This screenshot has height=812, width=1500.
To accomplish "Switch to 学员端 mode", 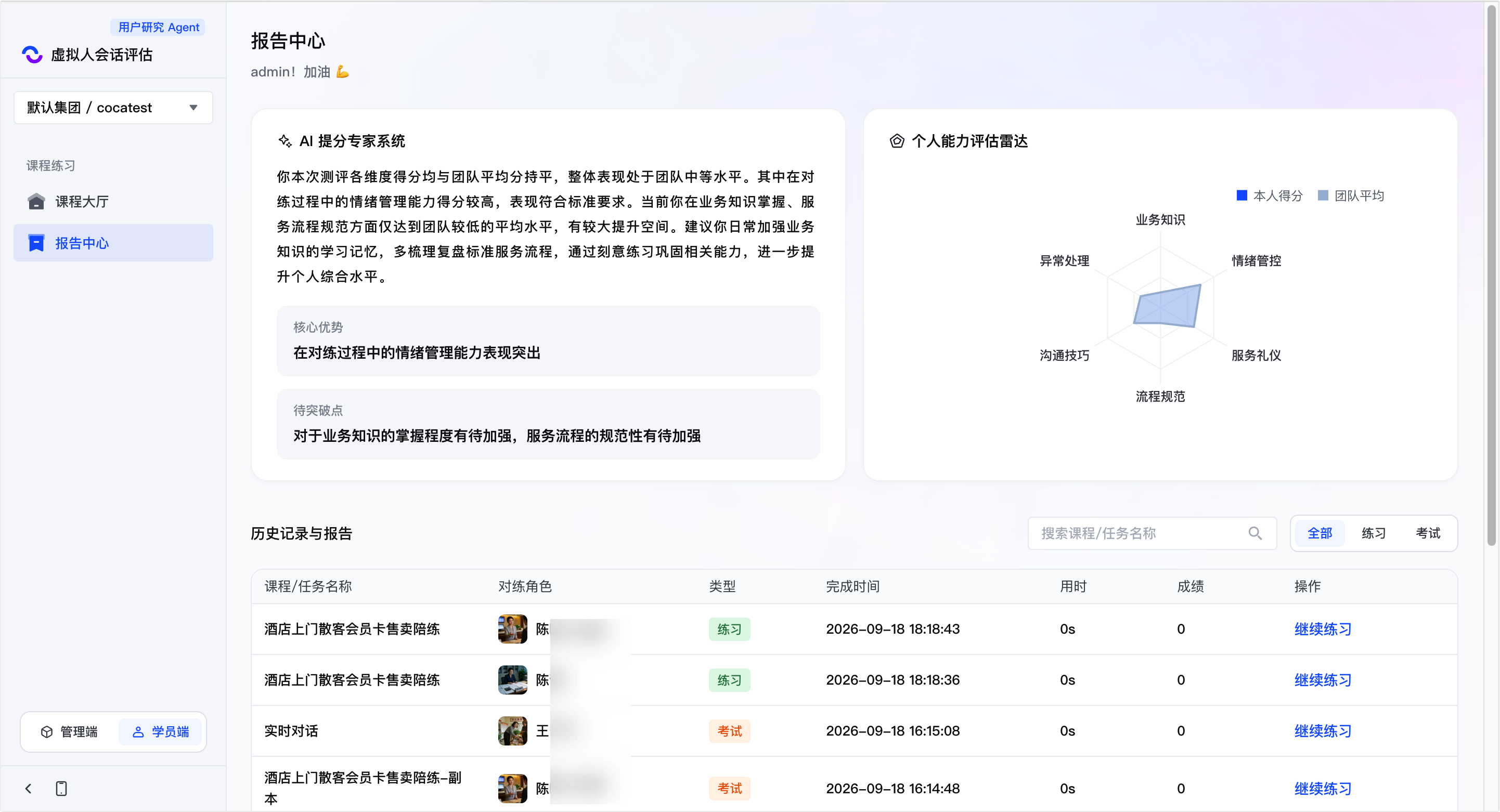I will 161,732.
